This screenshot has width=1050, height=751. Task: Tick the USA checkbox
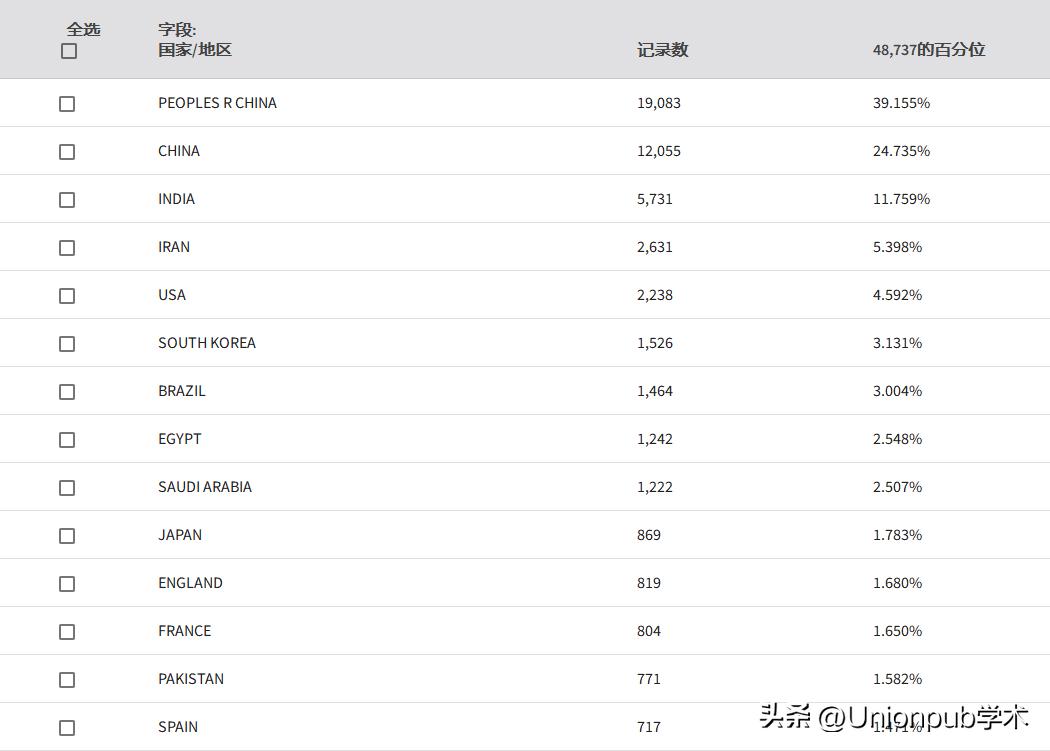(67, 296)
